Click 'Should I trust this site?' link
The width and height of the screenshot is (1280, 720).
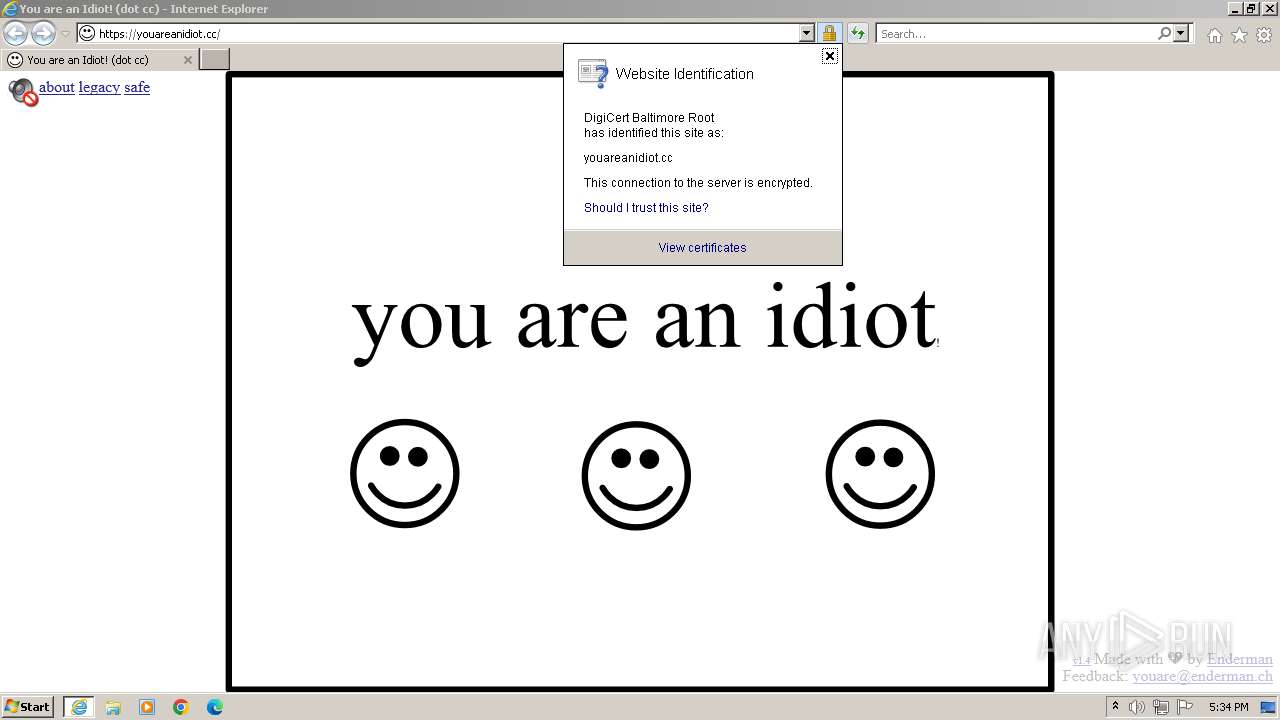tap(646, 208)
